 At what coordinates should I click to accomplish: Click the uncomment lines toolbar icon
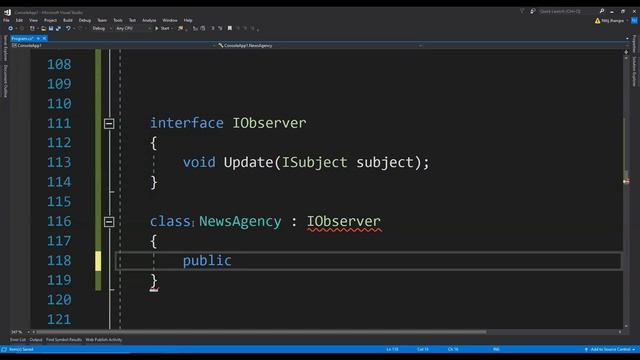point(203,29)
